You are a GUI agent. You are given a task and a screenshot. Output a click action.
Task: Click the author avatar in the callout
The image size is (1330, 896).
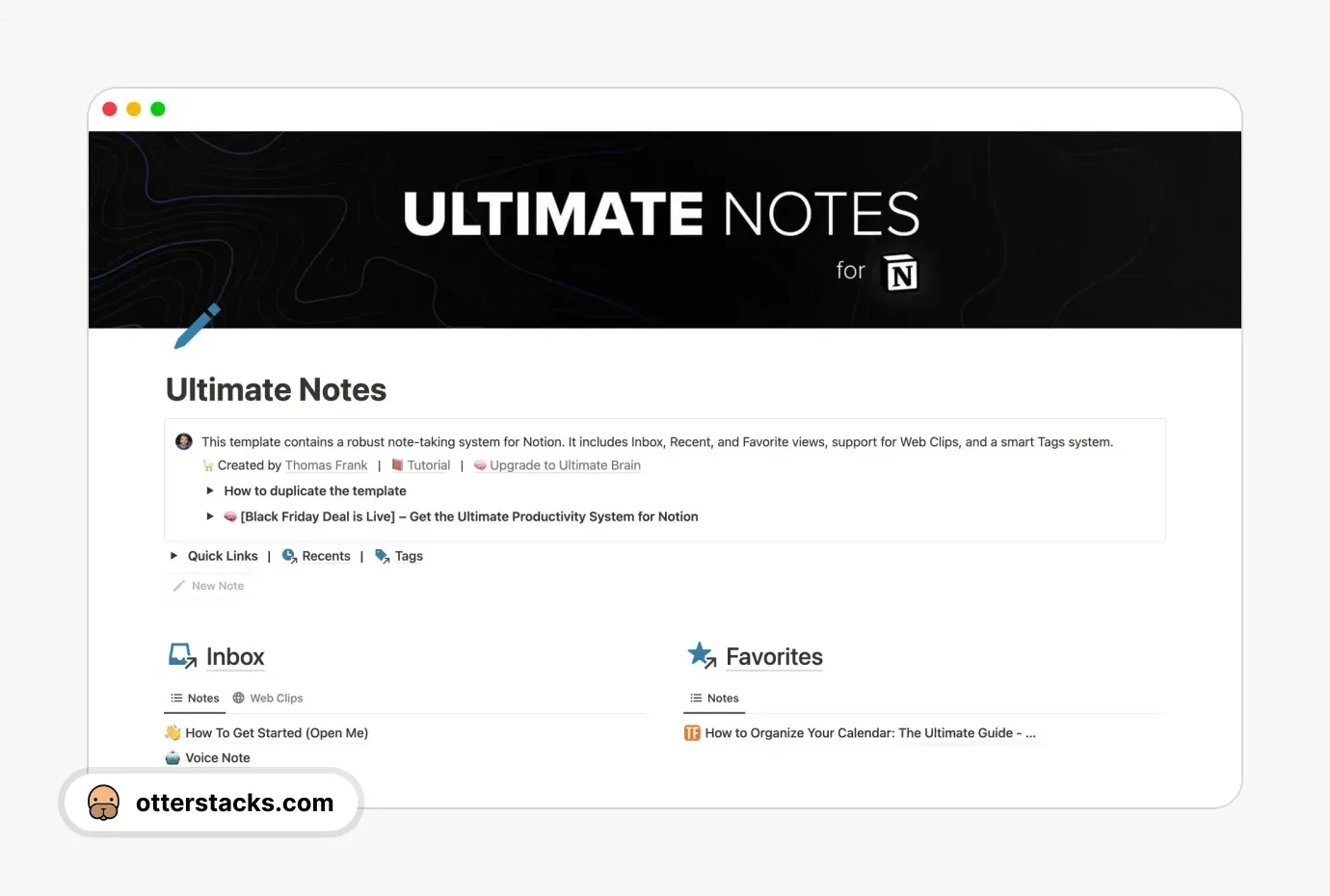point(184,441)
